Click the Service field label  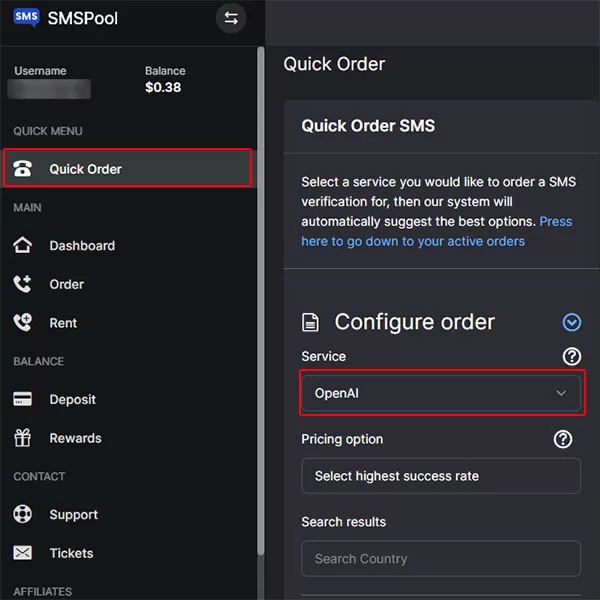pos(323,356)
